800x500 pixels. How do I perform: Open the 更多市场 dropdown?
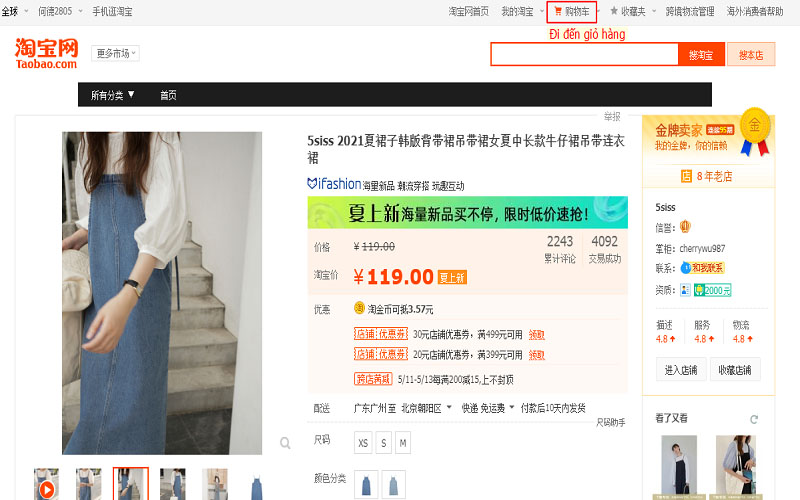116,53
